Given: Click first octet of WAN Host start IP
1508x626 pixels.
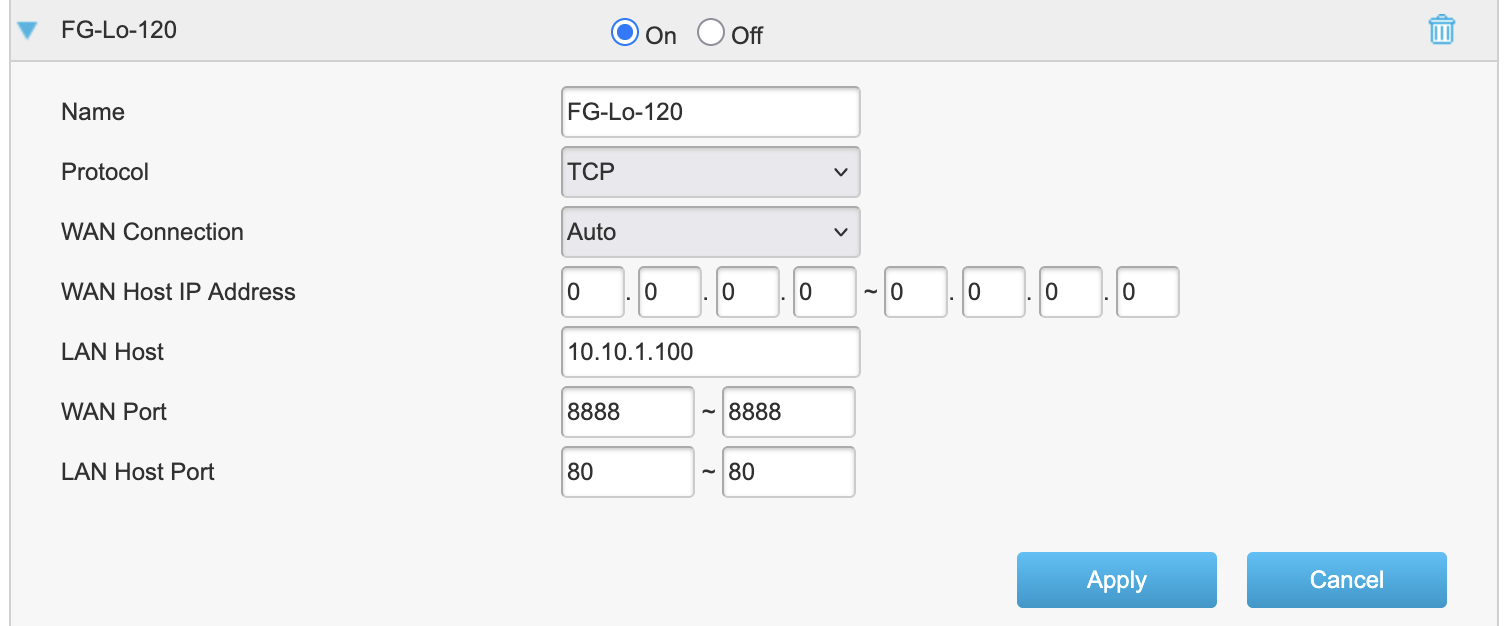Looking at the screenshot, I should click(593, 292).
